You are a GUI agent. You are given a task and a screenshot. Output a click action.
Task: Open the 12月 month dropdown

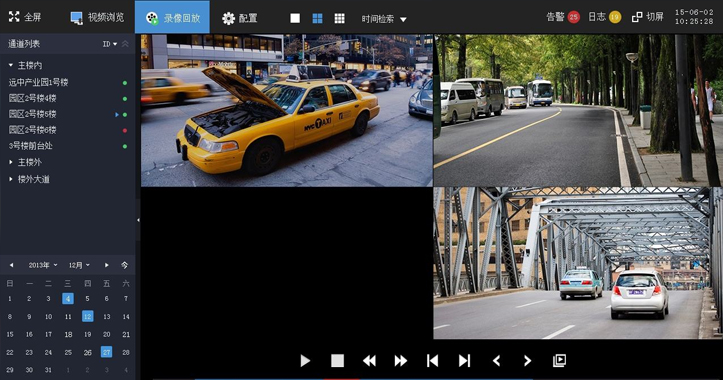coord(79,265)
